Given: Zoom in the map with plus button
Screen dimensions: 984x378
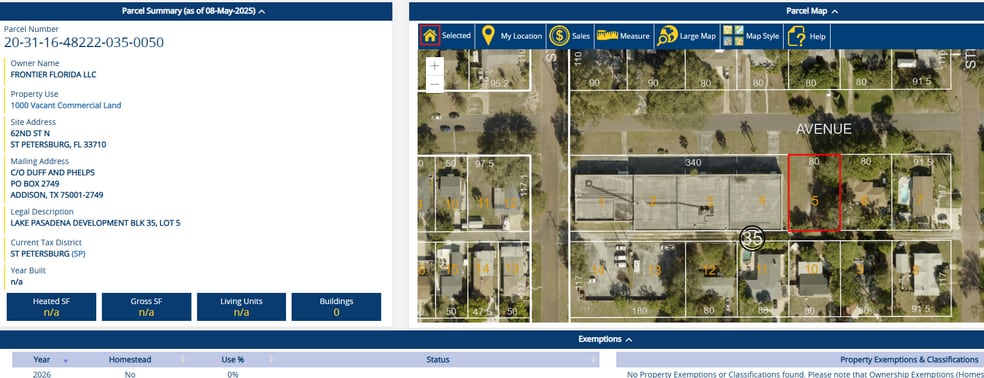Looking at the screenshot, I should 435,66.
